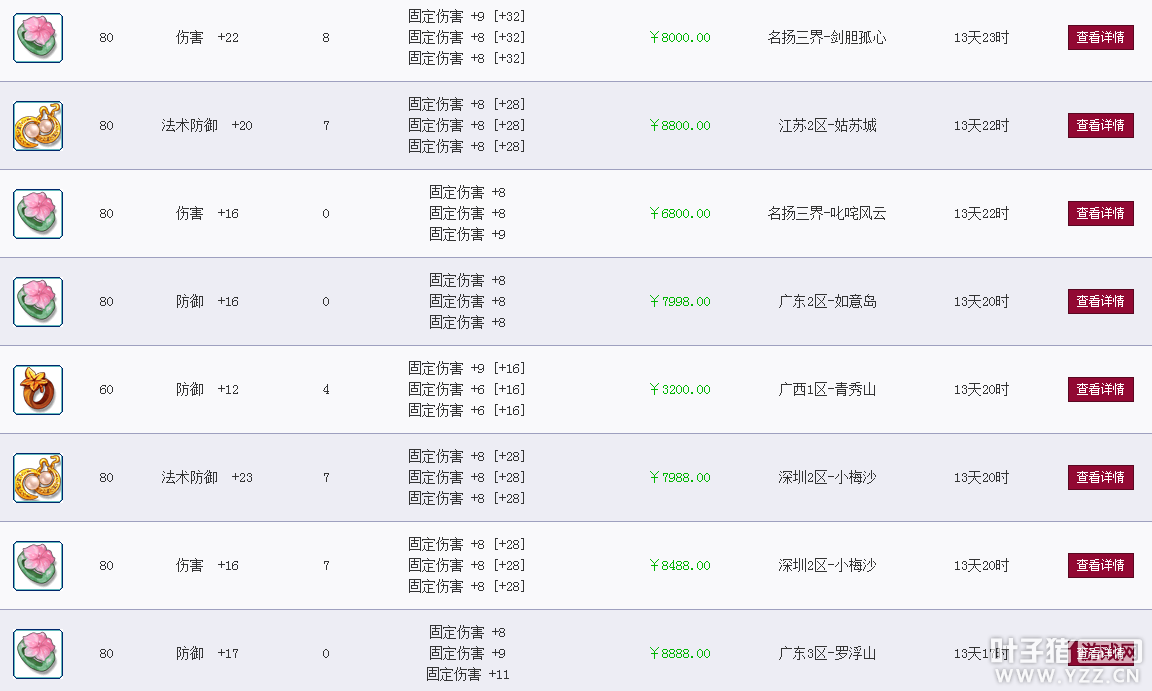
Task: Click the flower bracelet icon priced ¥8888.00
Action: coord(38,654)
